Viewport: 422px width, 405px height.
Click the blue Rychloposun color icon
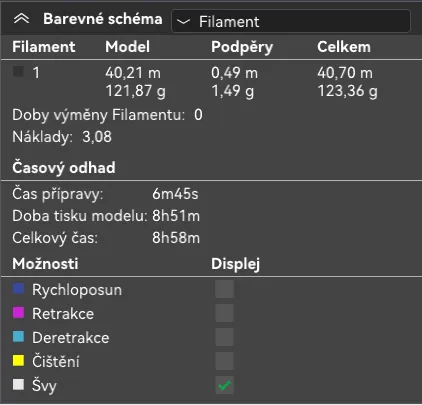tap(18, 289)
